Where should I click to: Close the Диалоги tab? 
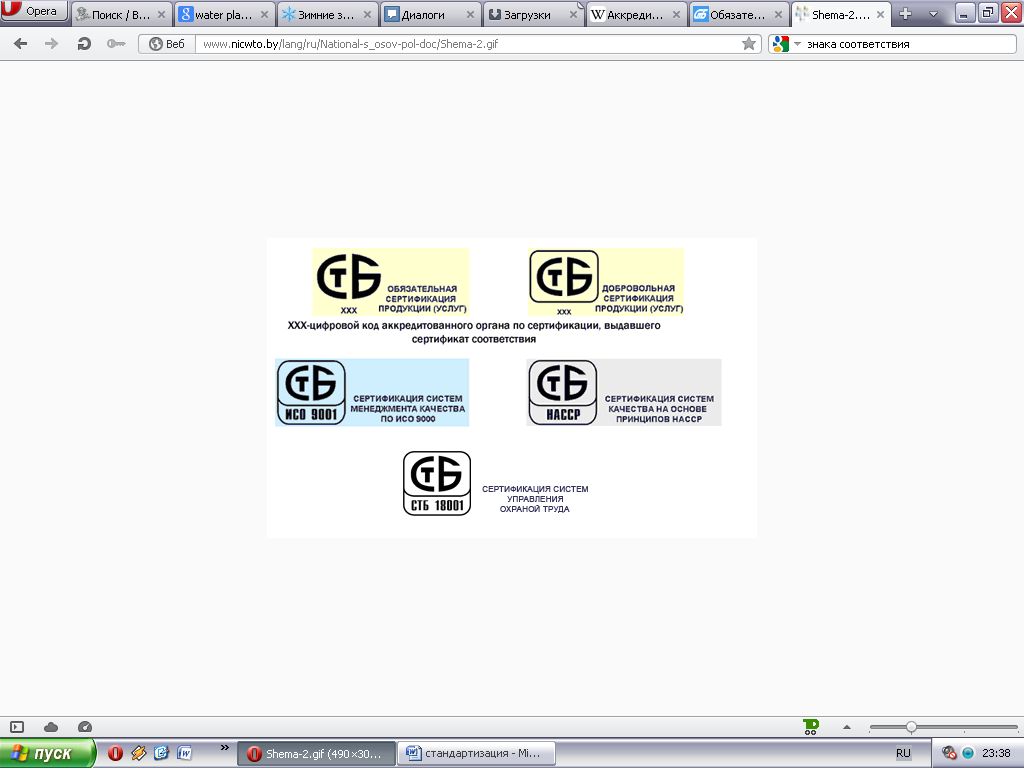point(470,14)
